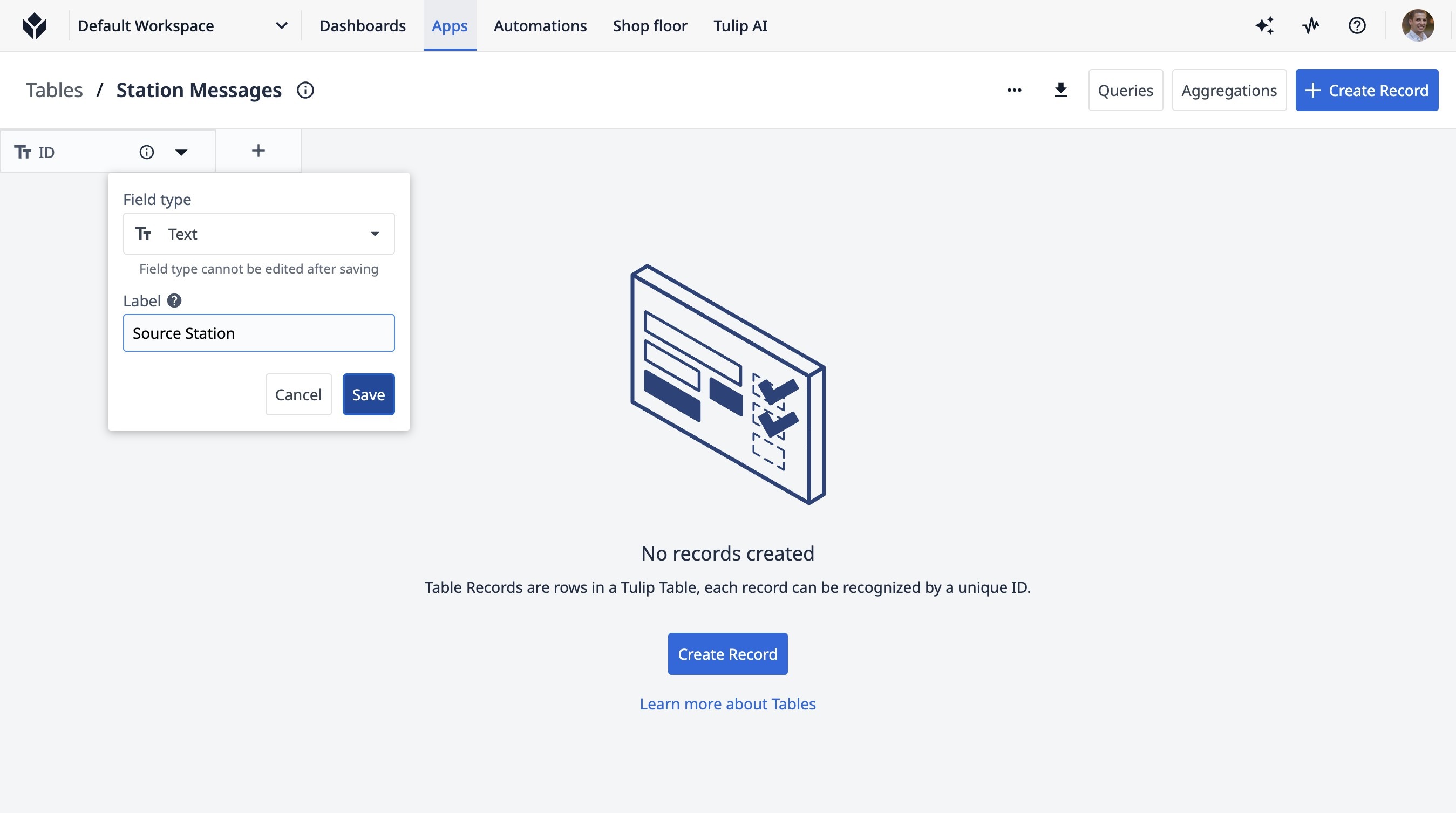This screenshot has height=813, width=1456.
Task: Open the activity pulse icon
Action: point(1311,25)
